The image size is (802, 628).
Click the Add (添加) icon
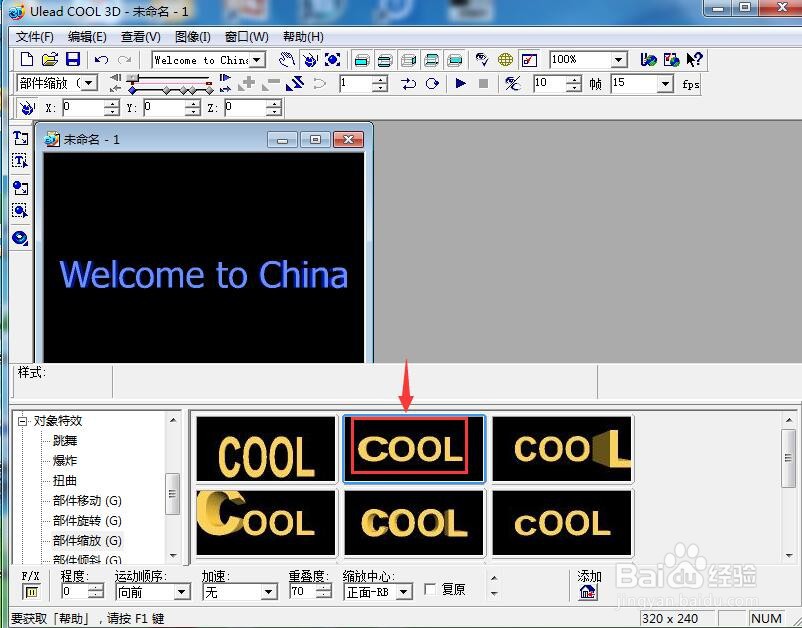pos(588,592)
